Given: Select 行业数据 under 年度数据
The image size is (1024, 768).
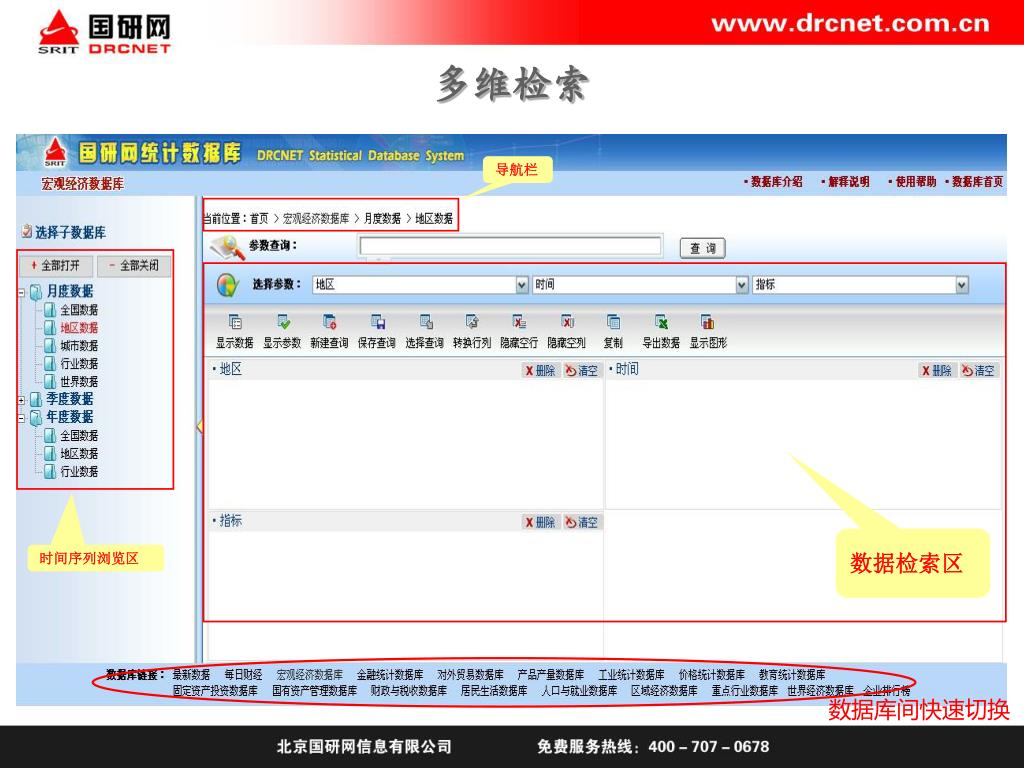Looking at the screenshot, I should click(x=79, y=472).
